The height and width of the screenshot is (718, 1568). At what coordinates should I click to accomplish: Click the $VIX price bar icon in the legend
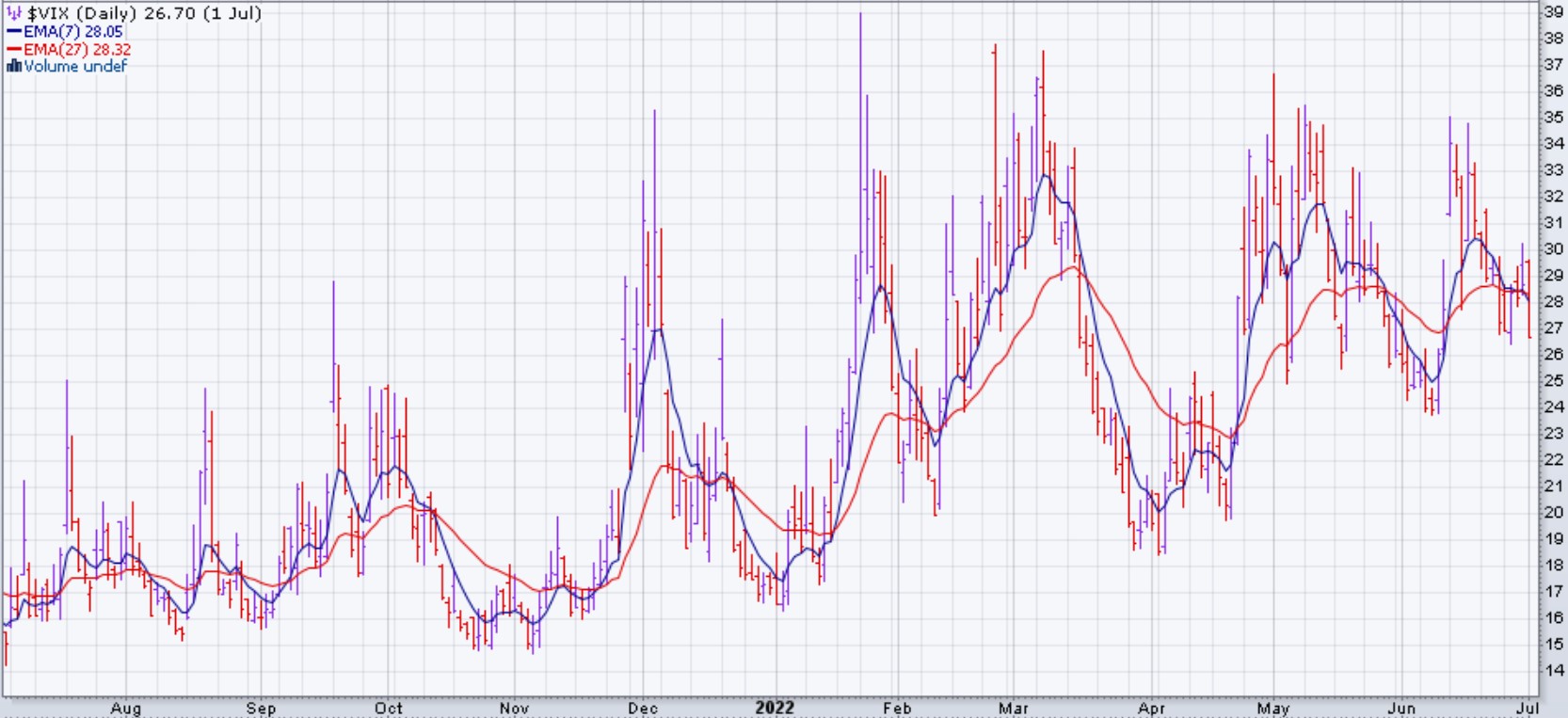pyautogui.click(x=14, y=13)
